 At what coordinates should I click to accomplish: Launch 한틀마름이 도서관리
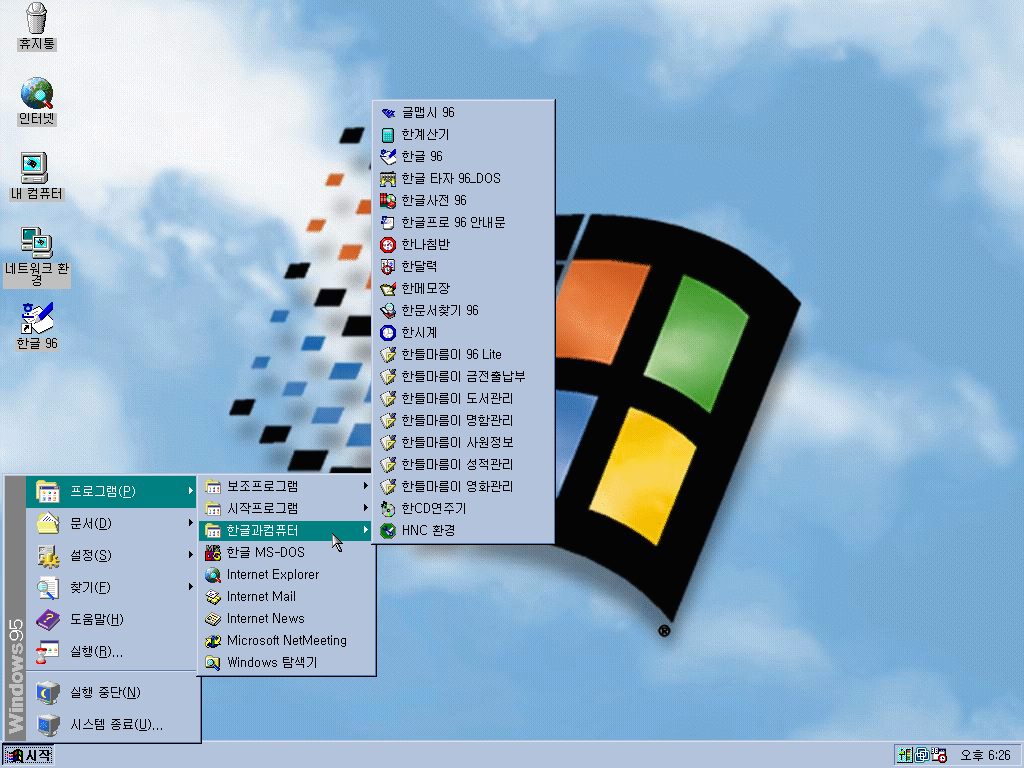point(464,399)
